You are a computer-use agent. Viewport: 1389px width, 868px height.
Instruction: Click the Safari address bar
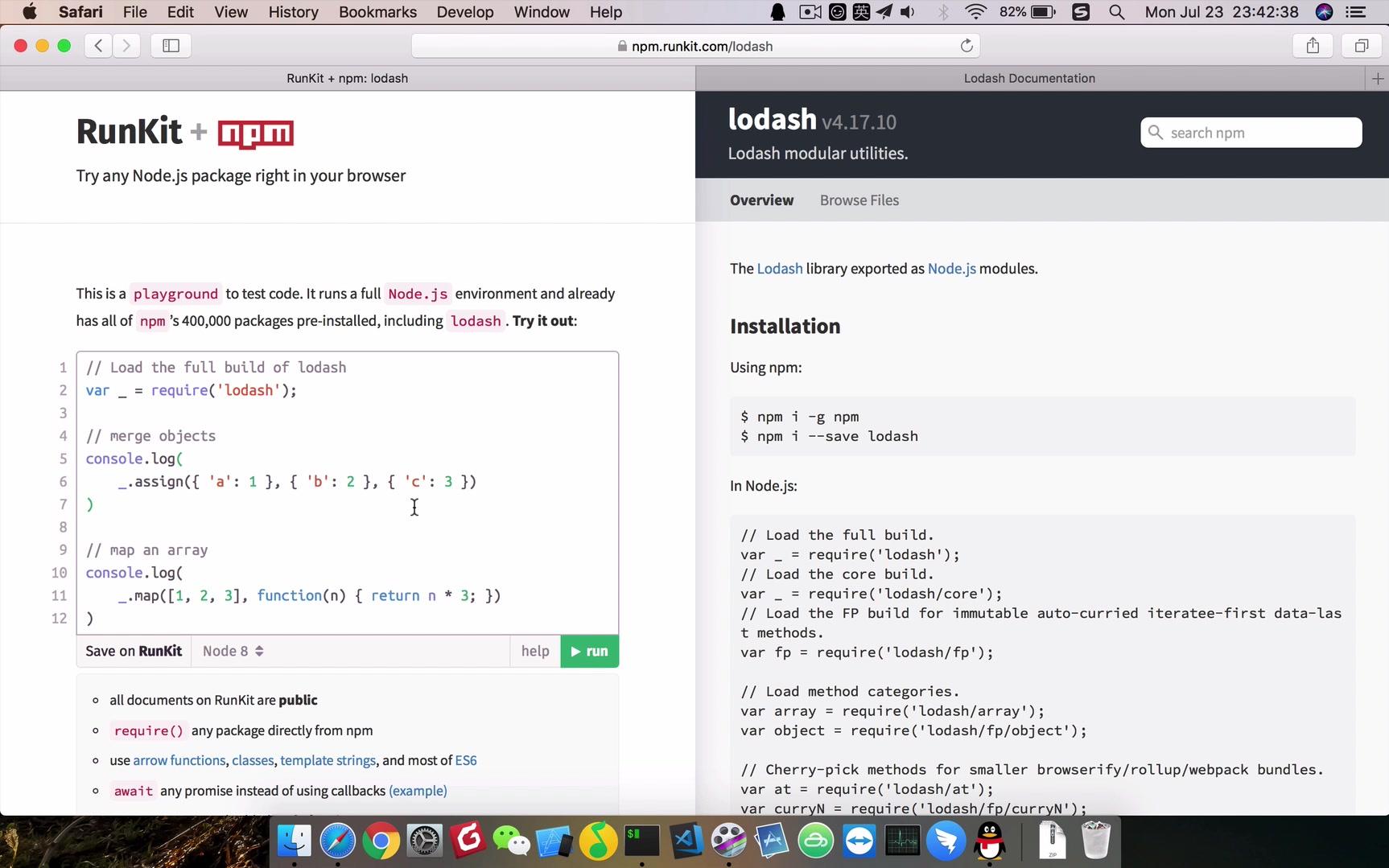tap(697, 46)
